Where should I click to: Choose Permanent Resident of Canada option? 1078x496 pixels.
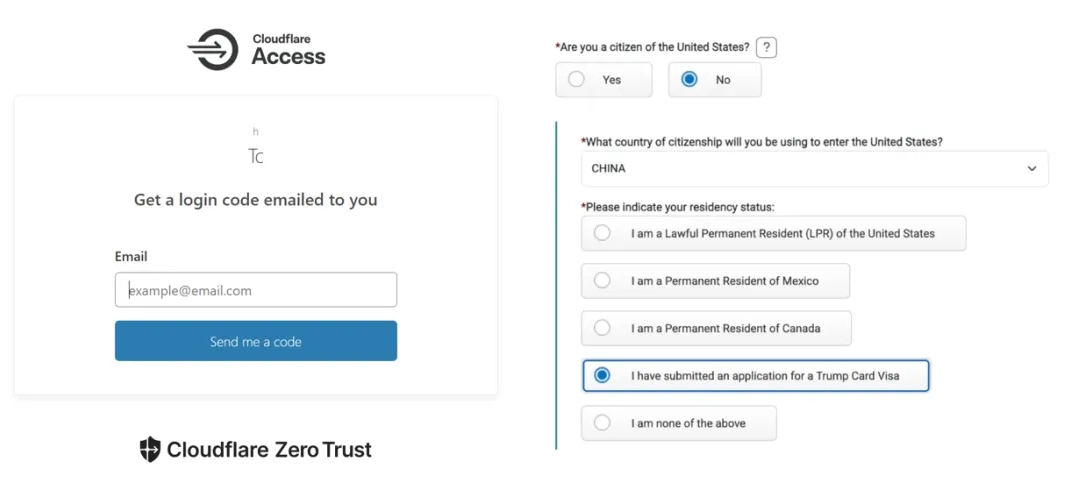602,328
